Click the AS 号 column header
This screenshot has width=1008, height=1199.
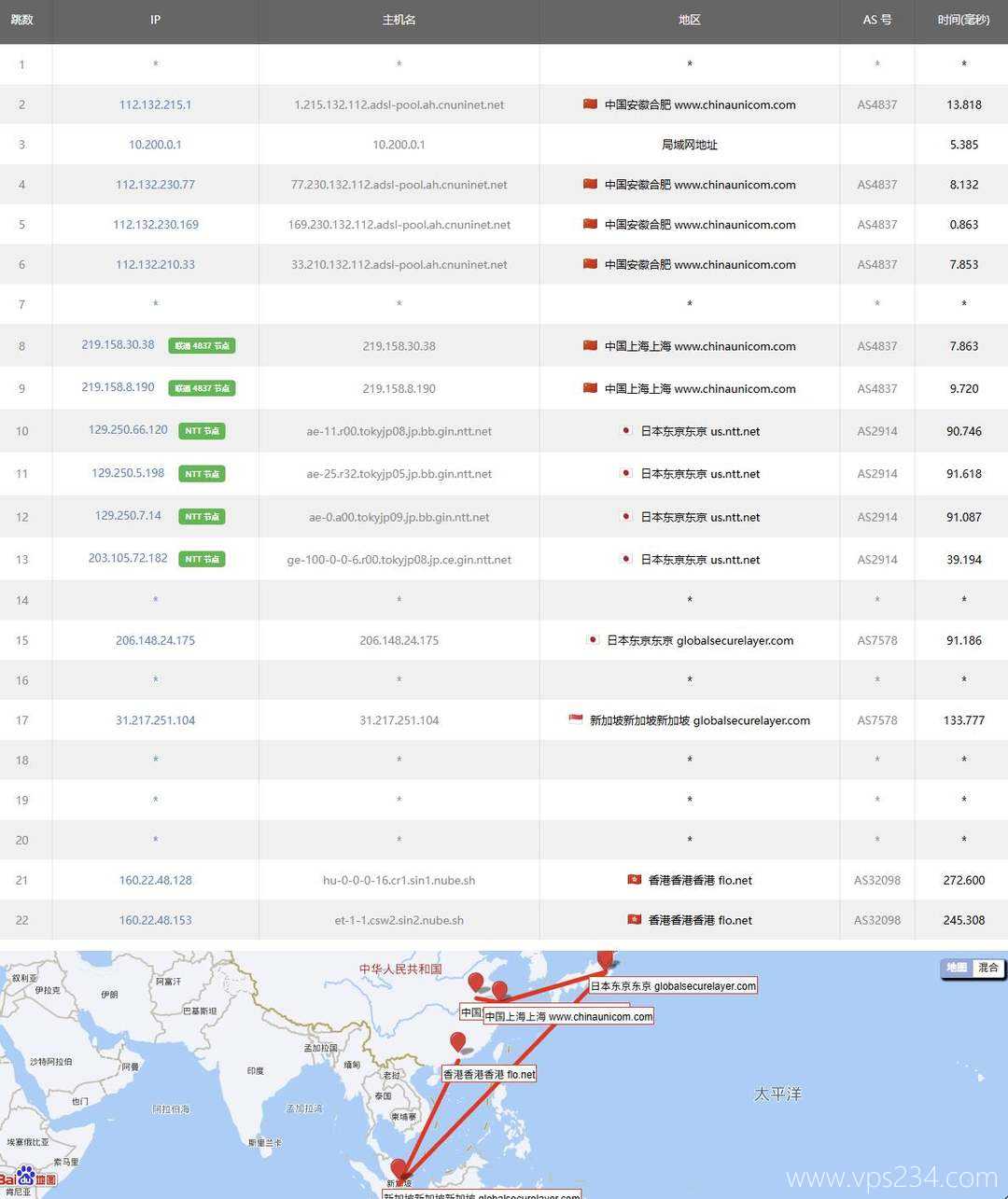876,20
